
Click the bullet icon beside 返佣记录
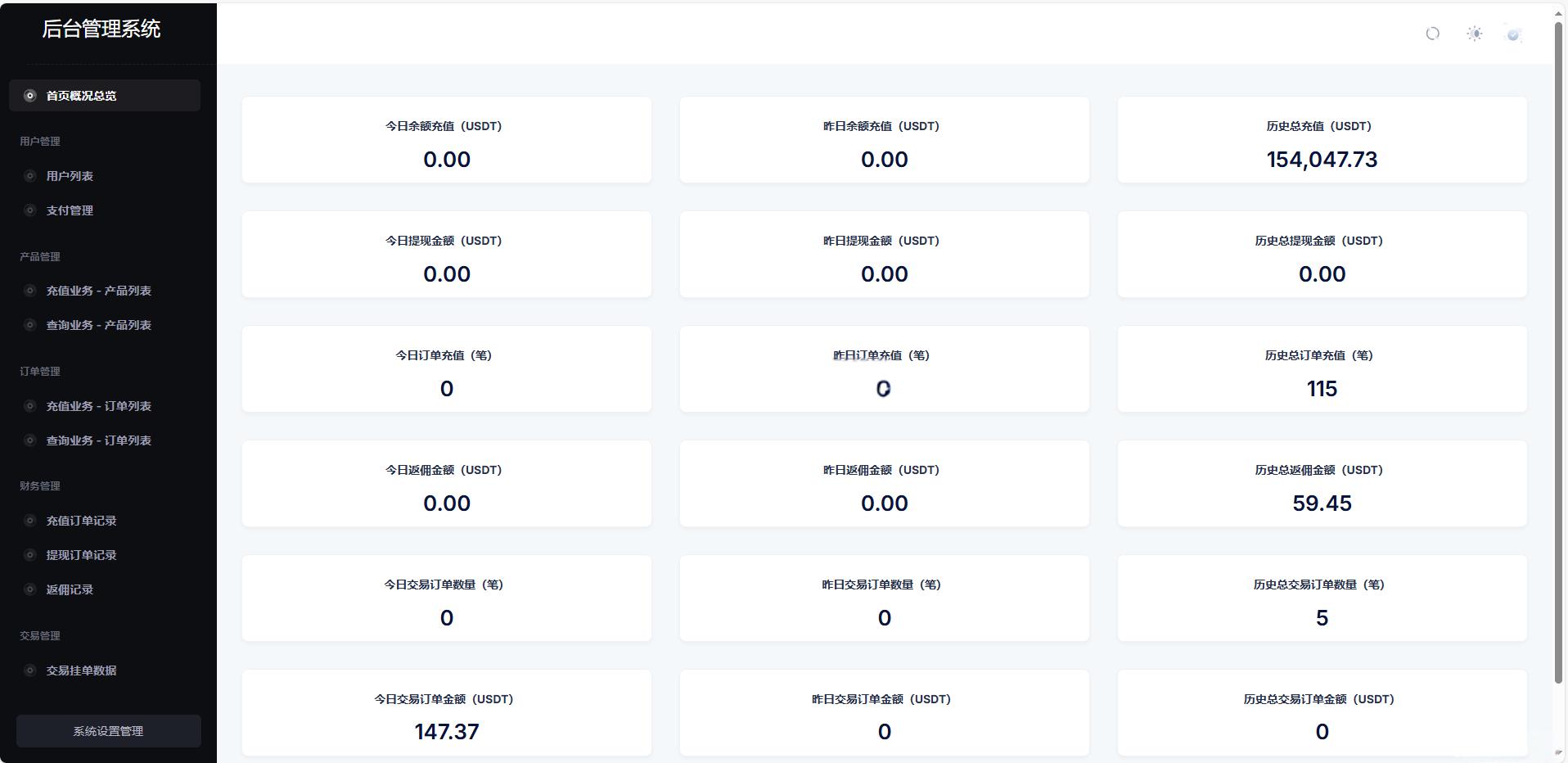click(x=30, y=589)
